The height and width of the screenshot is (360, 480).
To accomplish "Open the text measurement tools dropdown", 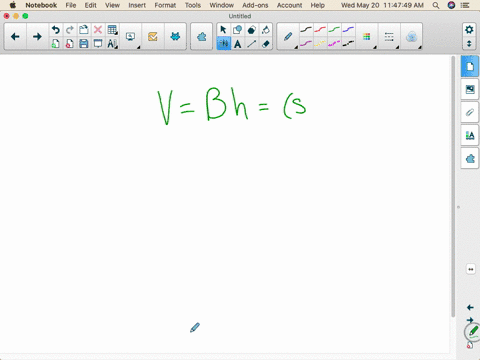I will coord(112,44).
